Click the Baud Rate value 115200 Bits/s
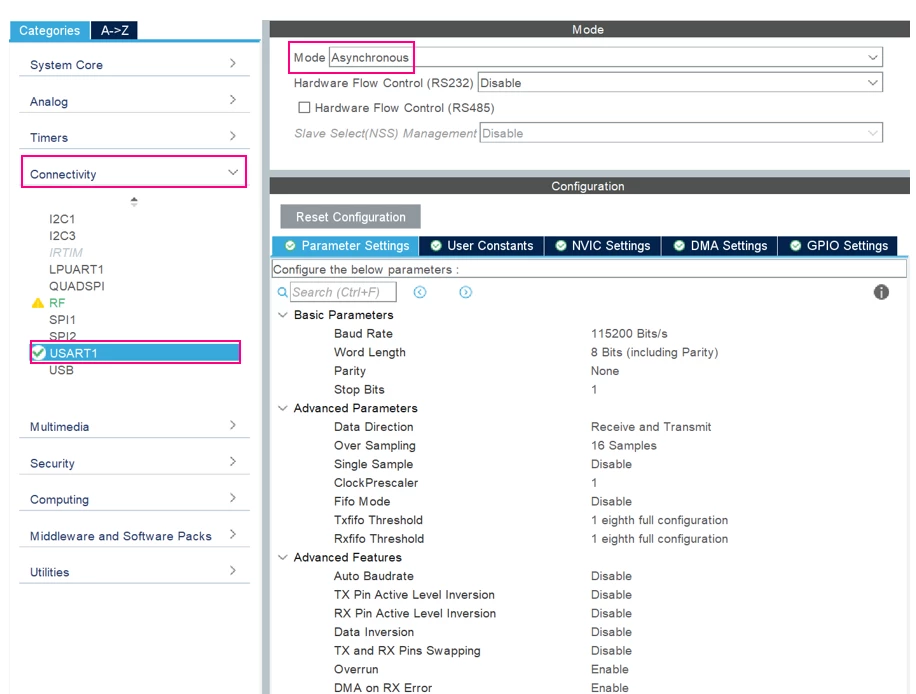The image size is (916, 694). pyautogui.click(x=629, y=334)
